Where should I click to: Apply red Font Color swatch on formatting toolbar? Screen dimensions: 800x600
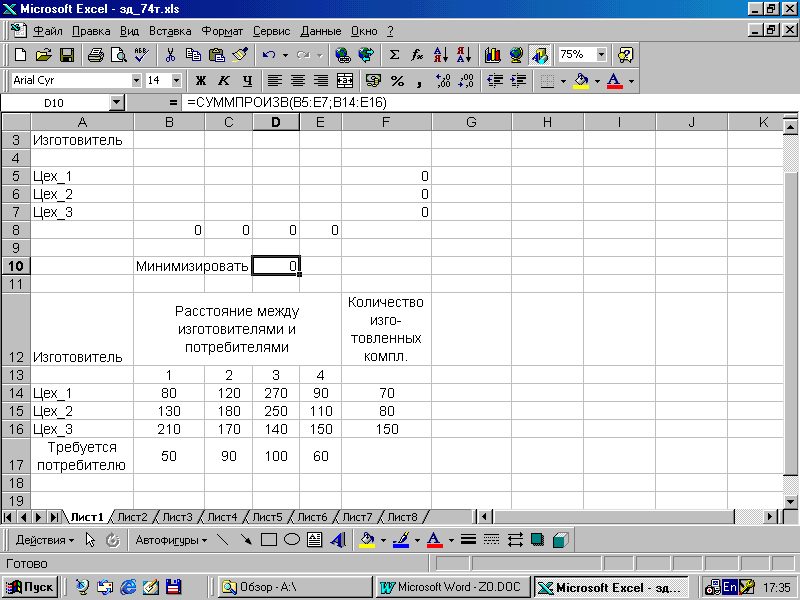[x=615, y=81]
